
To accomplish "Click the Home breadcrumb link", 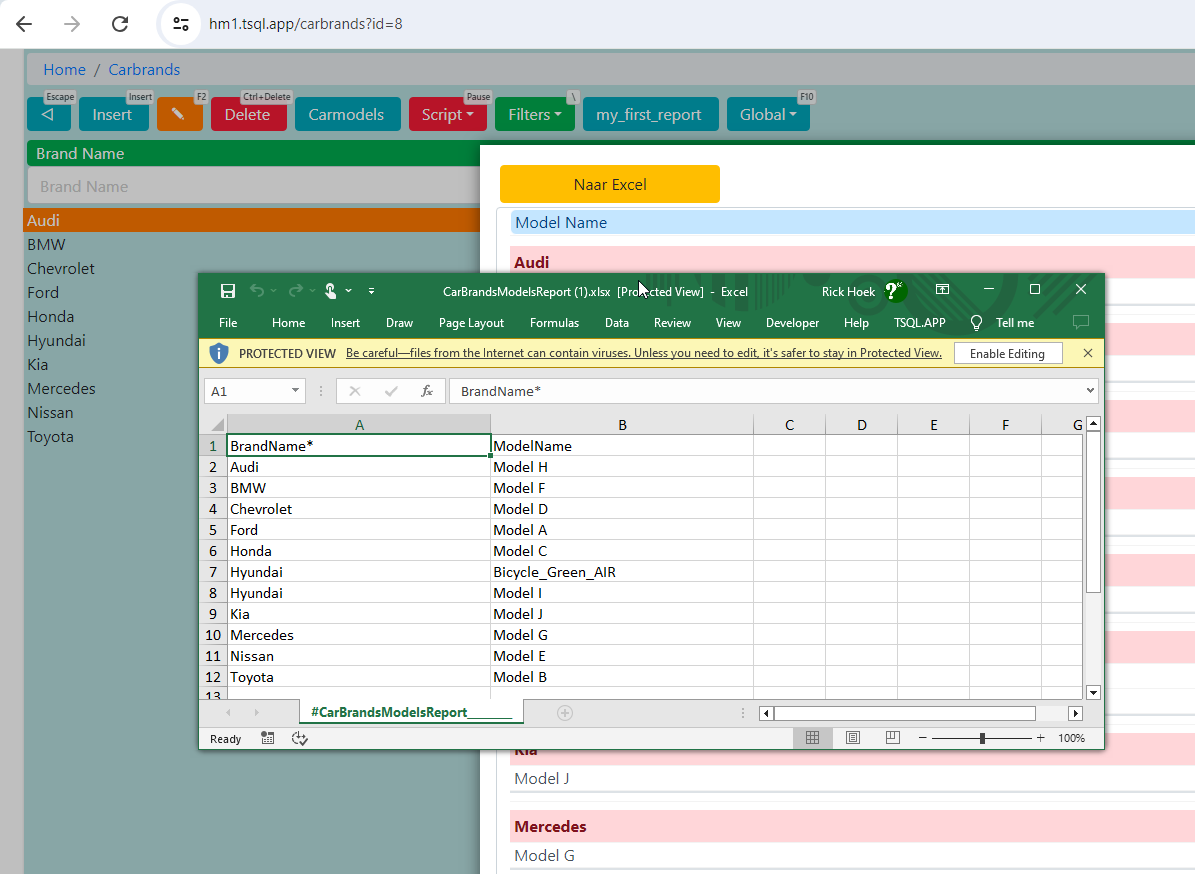I will (x=64, y=69).
